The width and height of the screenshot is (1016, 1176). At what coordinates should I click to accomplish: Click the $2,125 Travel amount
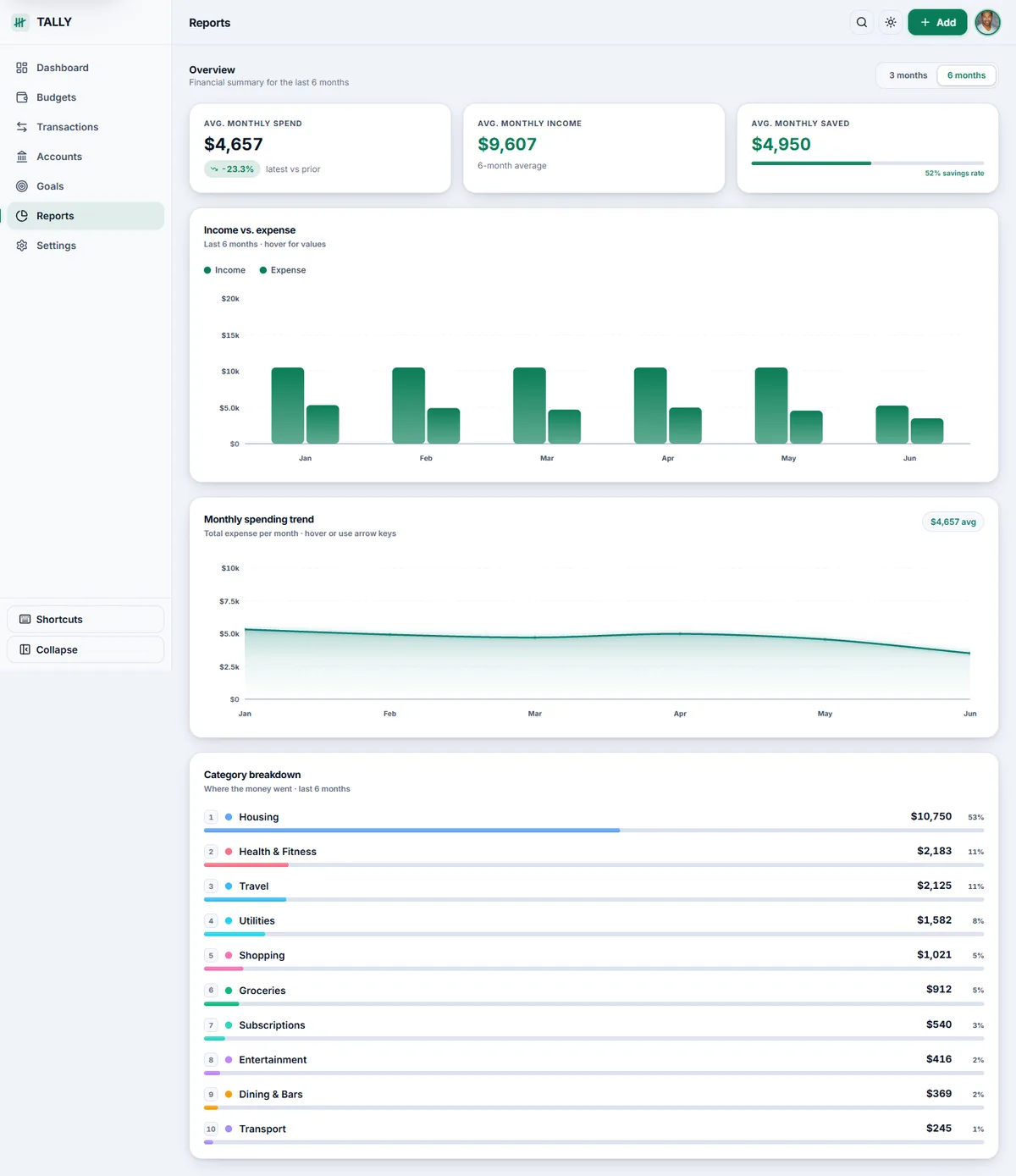[x=934, y=886]
